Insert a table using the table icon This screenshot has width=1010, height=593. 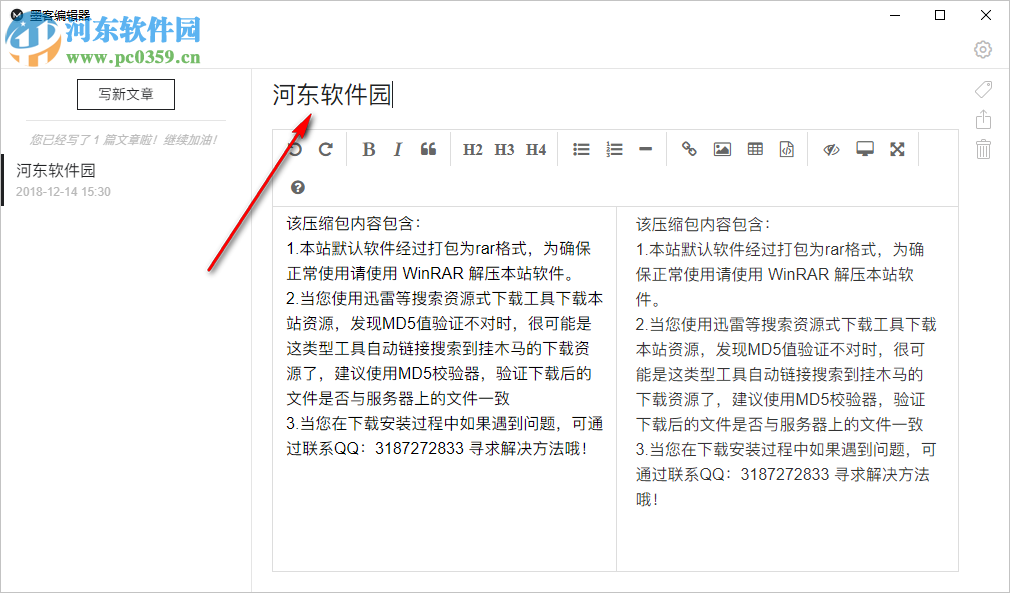(755, 148)
